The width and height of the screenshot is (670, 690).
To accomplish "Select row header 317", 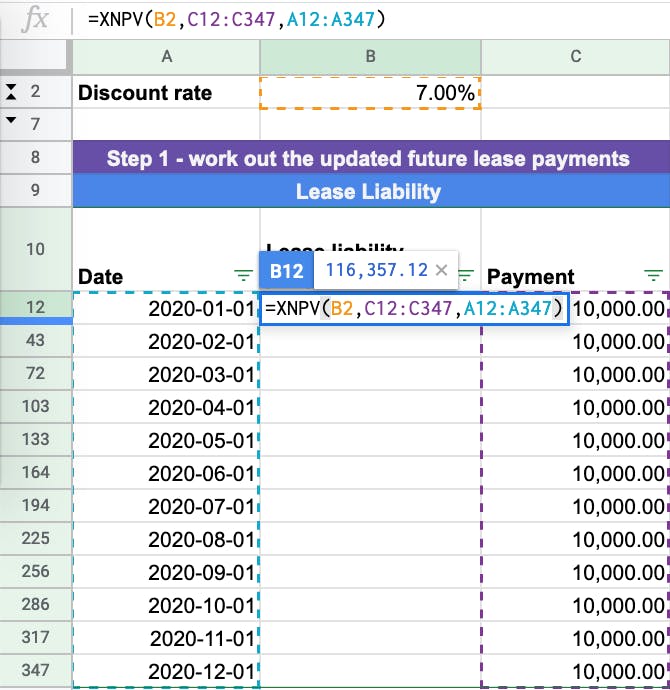I will tap(36, 637).
